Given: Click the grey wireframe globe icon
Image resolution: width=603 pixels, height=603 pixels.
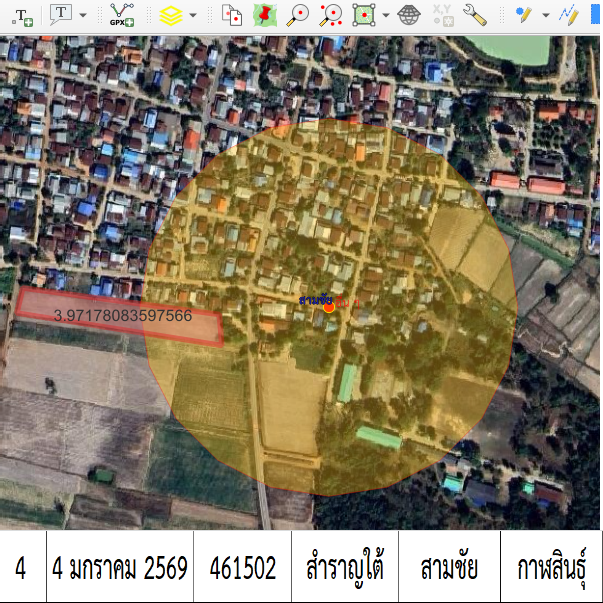Looking at the screenshot, I should click(x=408, y=15).
